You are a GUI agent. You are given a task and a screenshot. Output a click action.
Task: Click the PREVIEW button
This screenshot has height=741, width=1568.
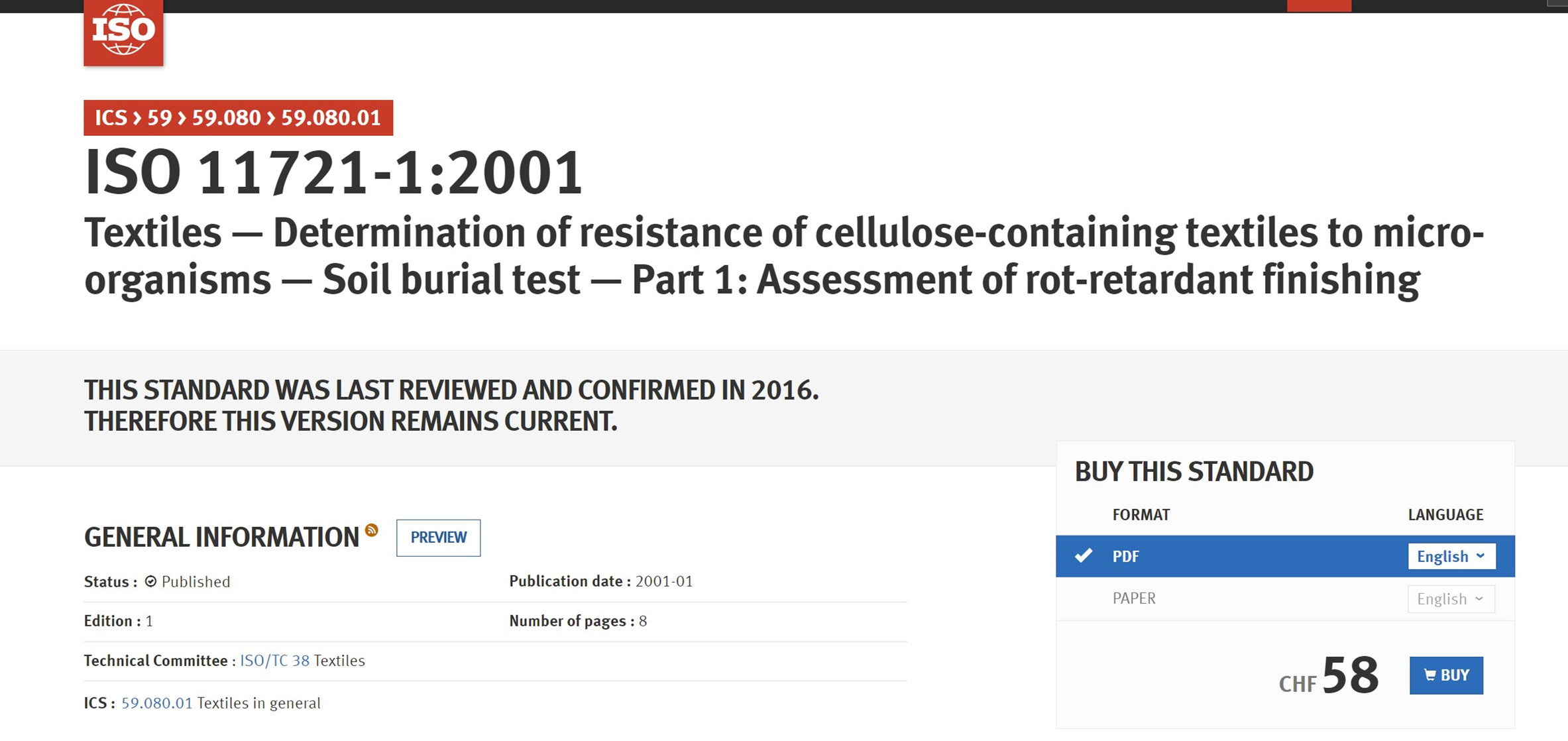pyautogui.click(x=438, y=538)
